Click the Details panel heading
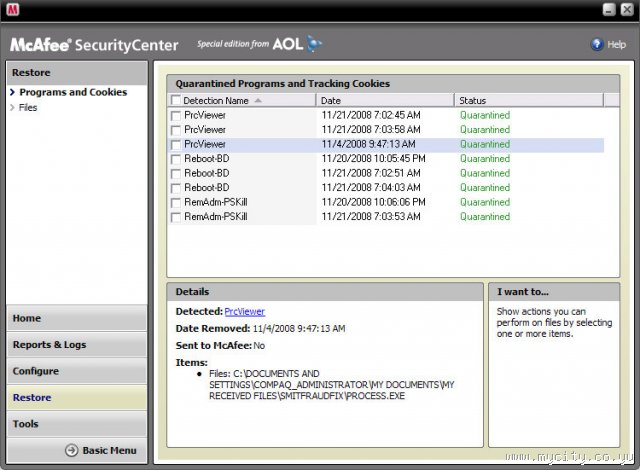This screenshot has width=640, height=470. pyautogui.click(x=192, y=292)
